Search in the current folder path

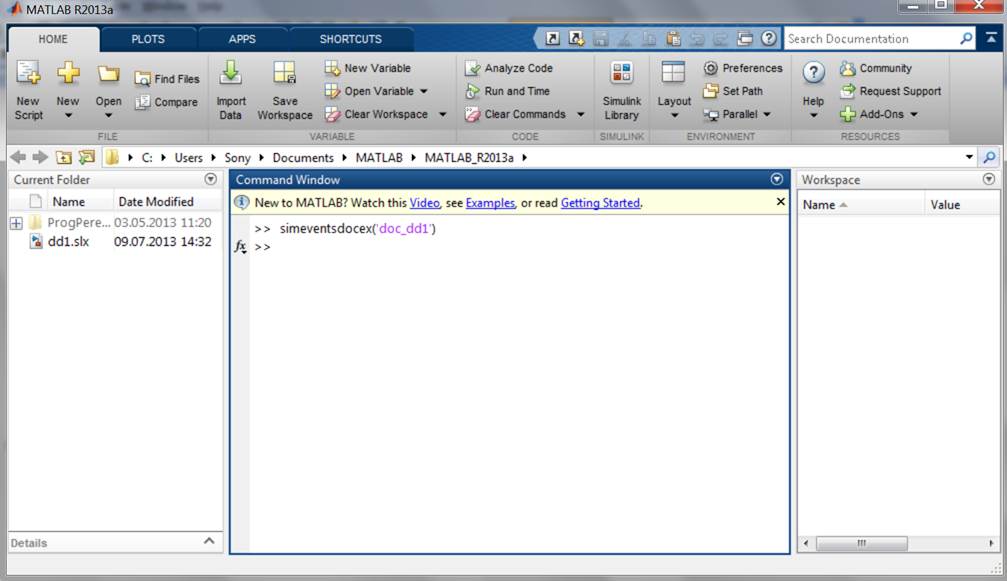(990, 157)
